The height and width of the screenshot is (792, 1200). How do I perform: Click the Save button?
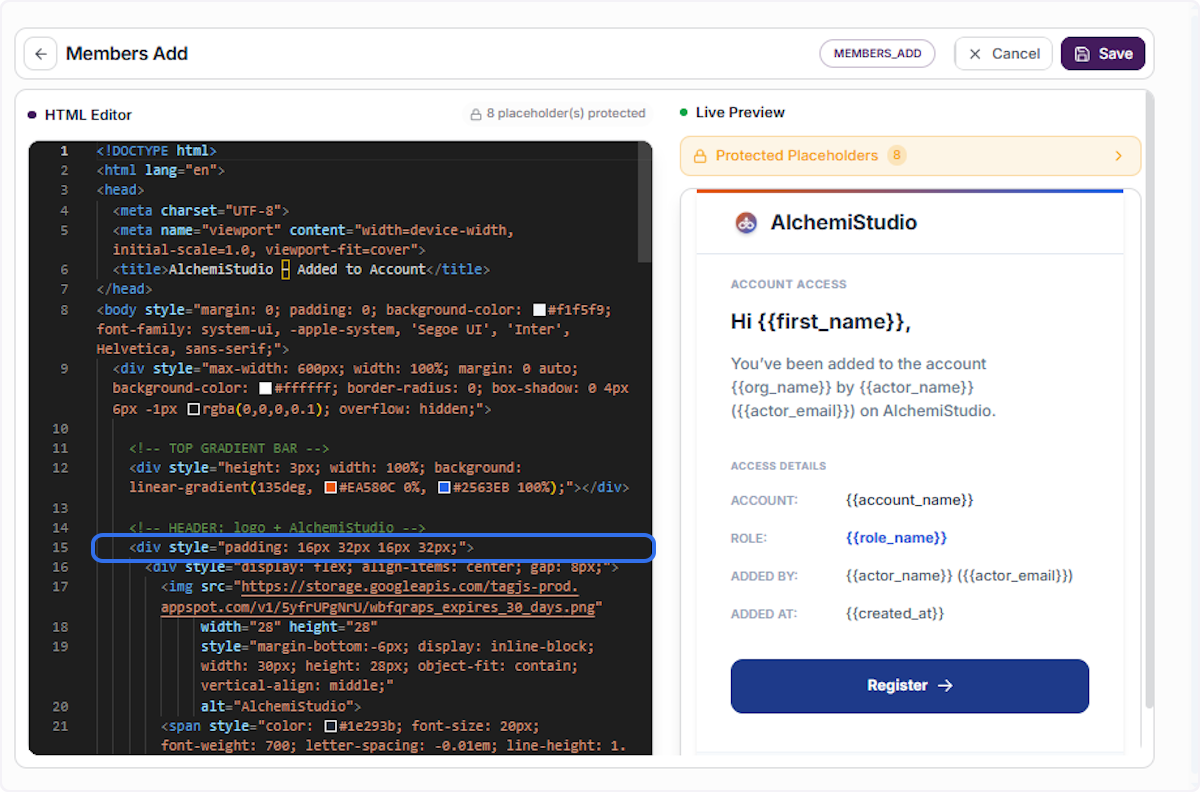[x=1103, y=54]
